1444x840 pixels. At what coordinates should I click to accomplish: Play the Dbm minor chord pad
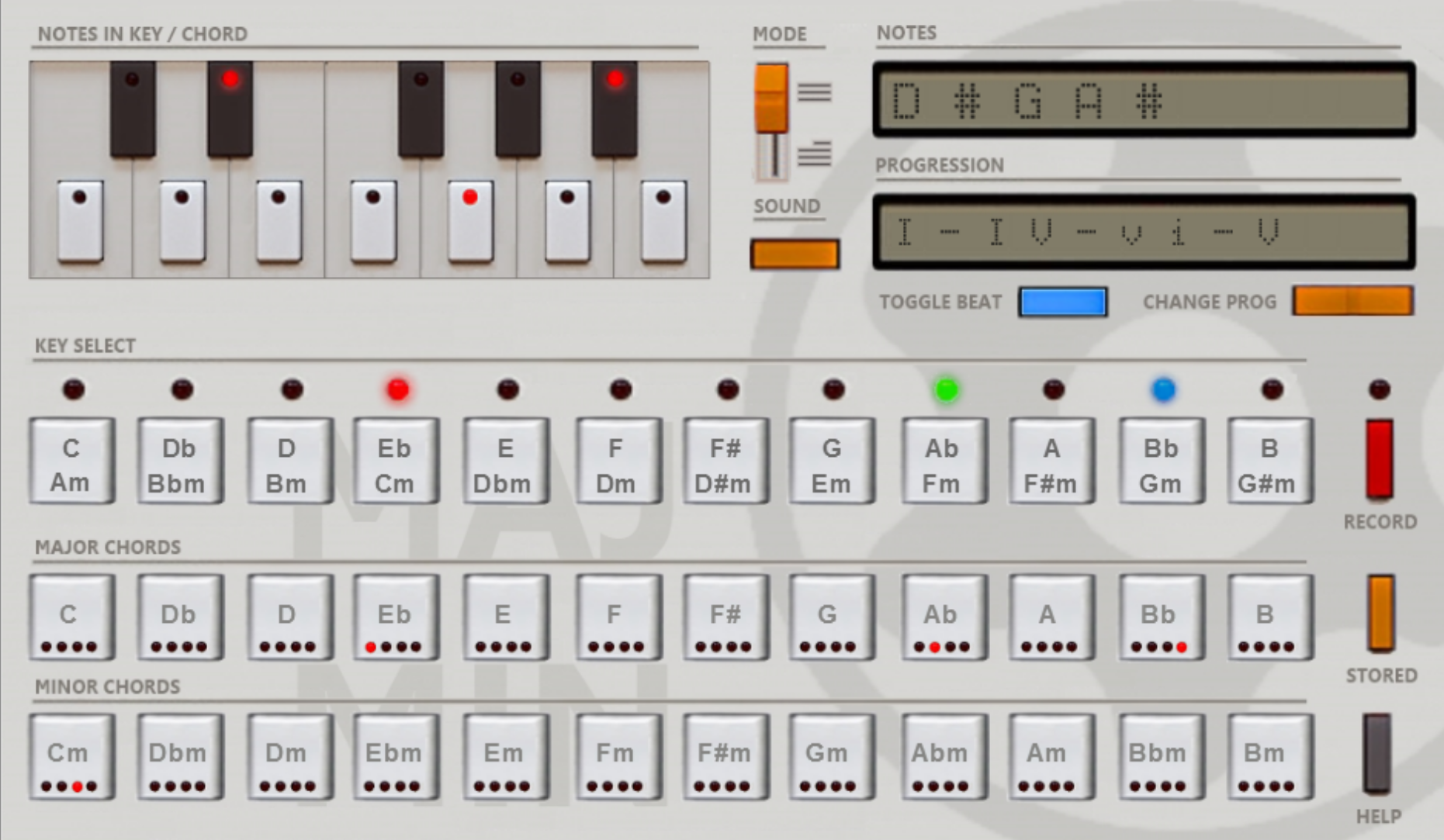(181, 757)
